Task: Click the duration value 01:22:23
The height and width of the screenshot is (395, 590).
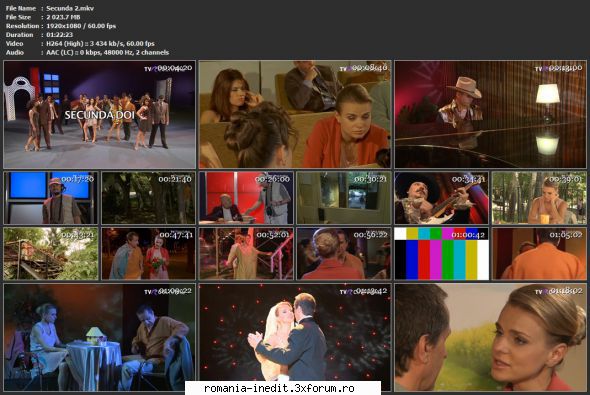Action: (59, 35)
